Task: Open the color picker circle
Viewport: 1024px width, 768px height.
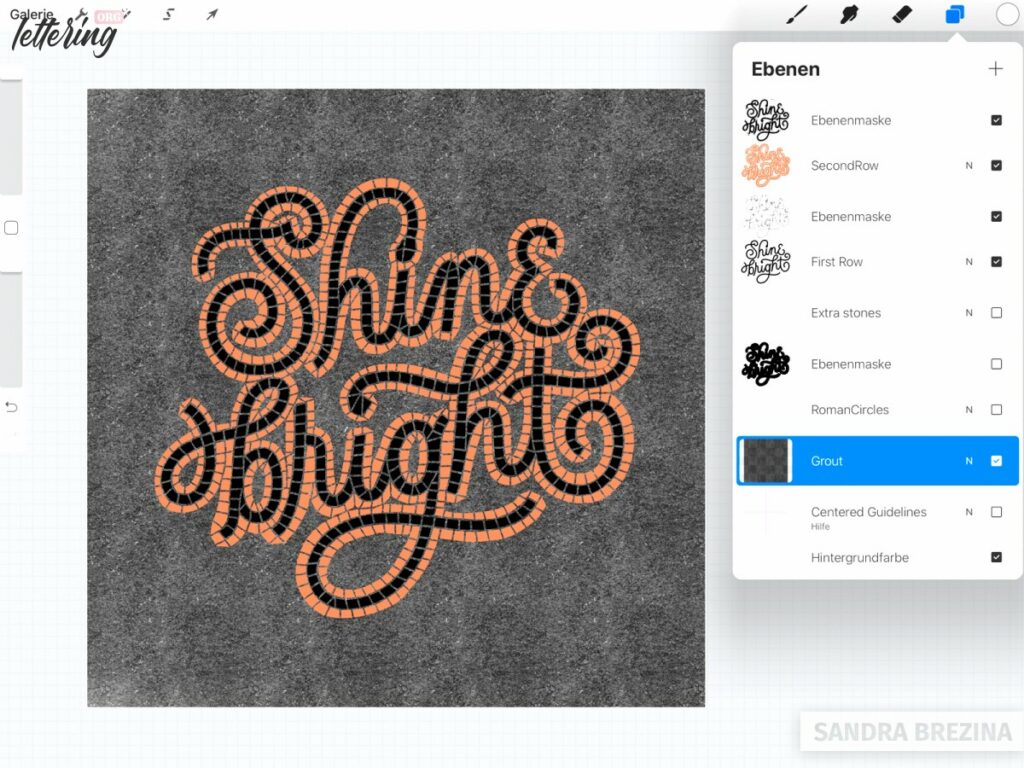Action: [1006, 14]
